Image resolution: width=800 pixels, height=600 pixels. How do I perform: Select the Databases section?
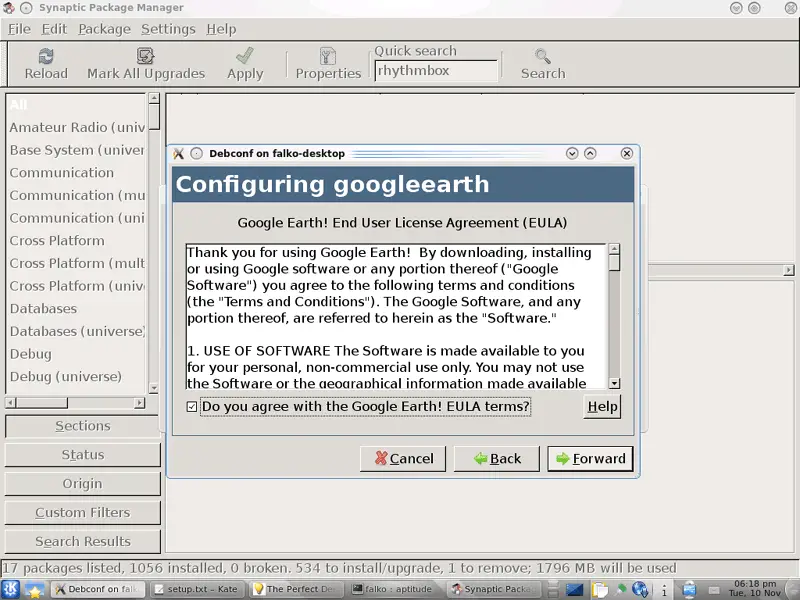pyautogui.click(x=77, y=309)
